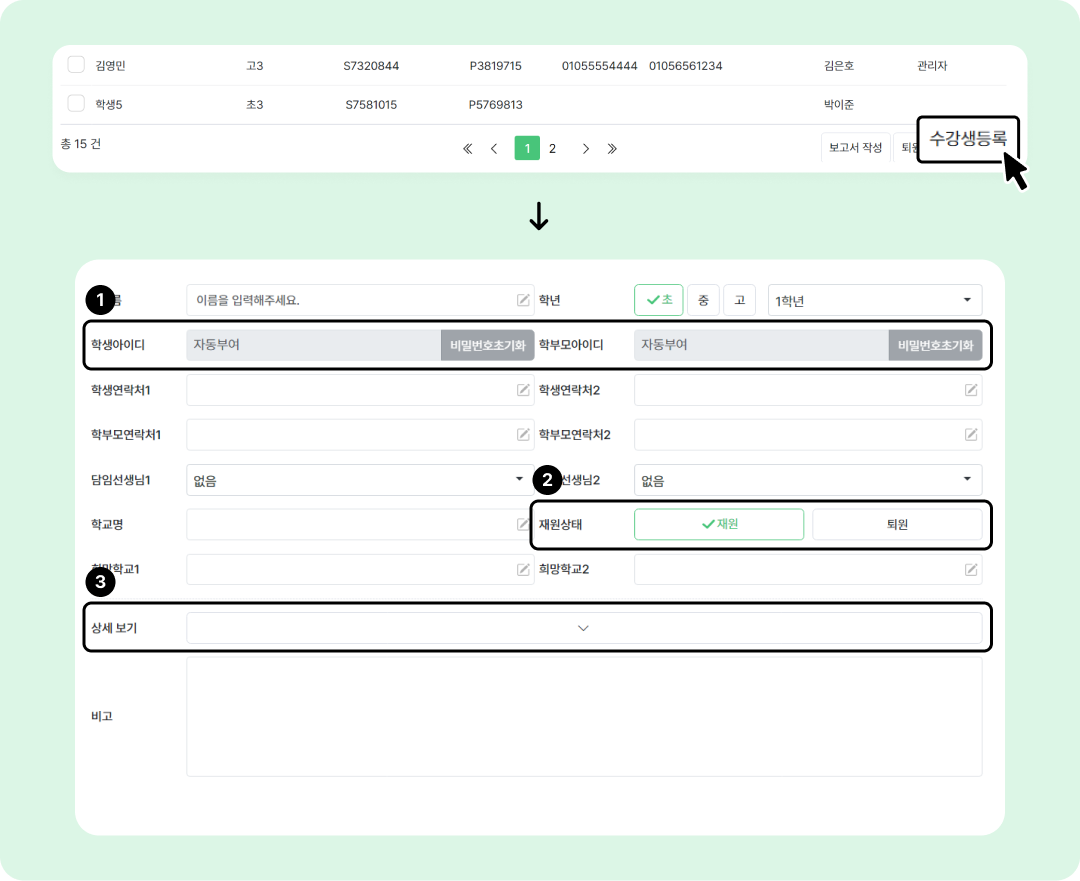Image resolution: width=1080 pixels, height=881 pixels.
Task: Check the checkbox for 학생5 row
Action: (x=76, y=104)
